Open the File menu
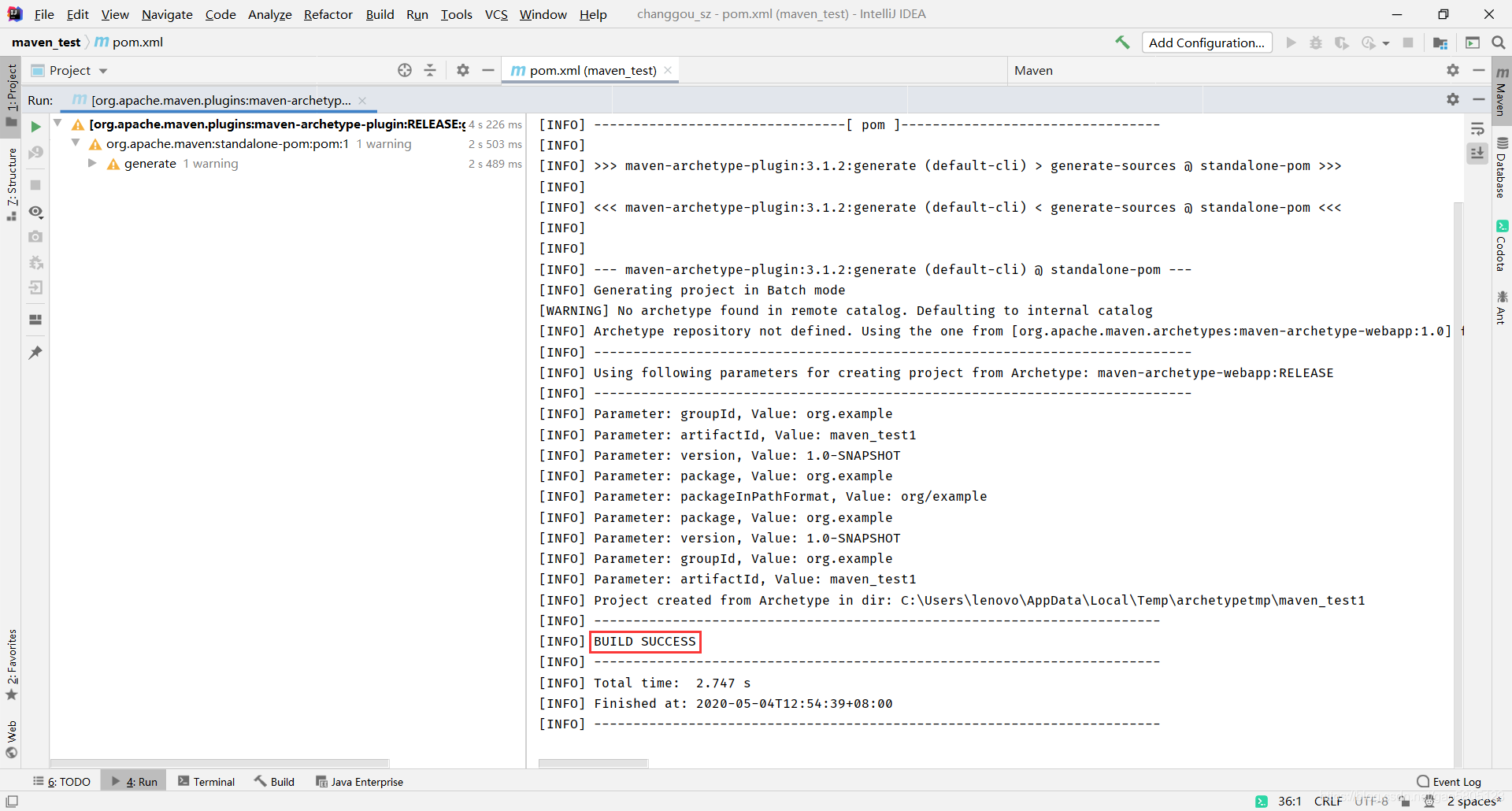 pos(44,14)
